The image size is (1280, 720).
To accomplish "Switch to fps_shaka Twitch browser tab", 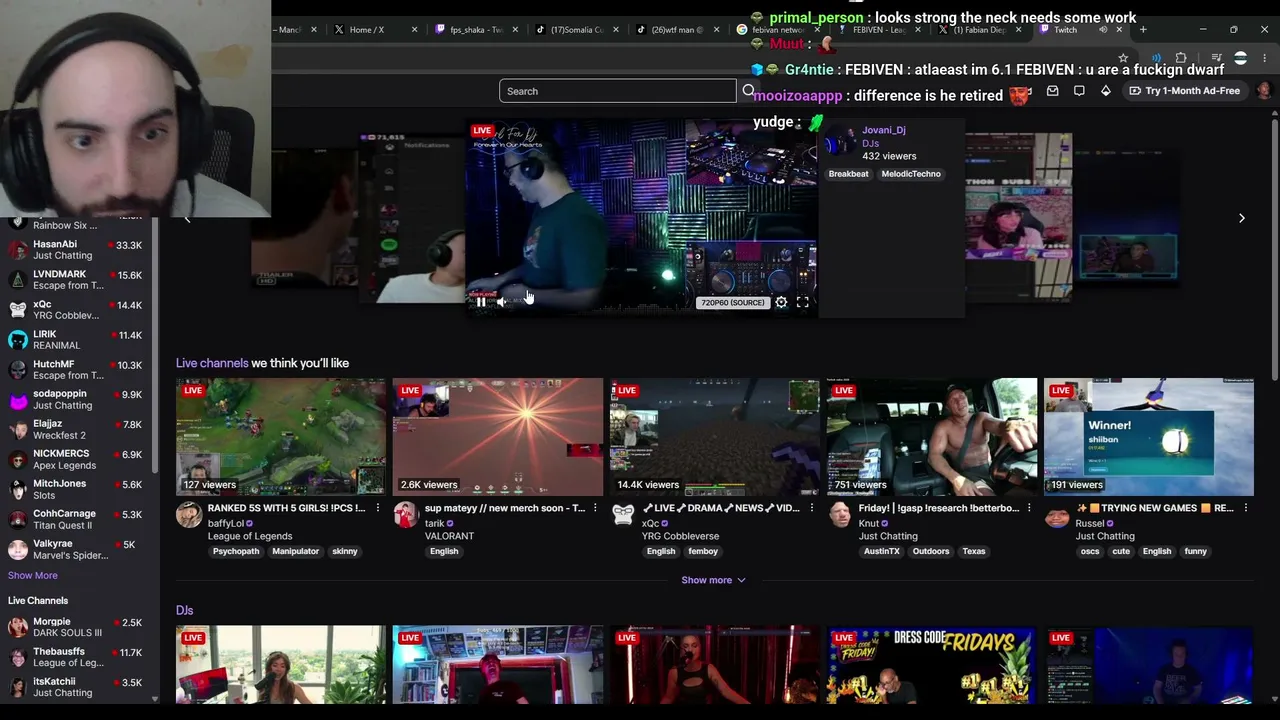I will 476,30.
